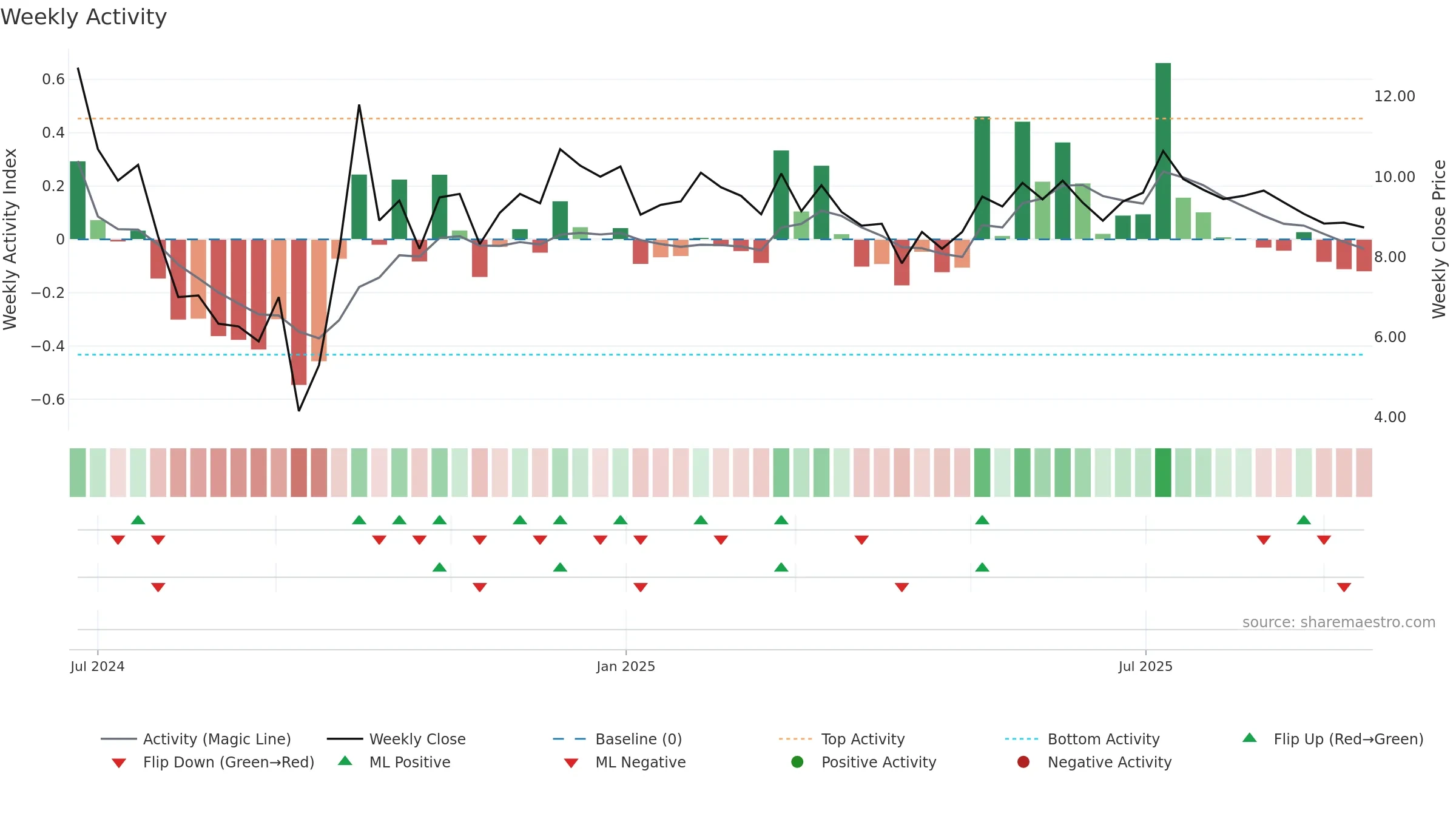Click the Positive Activity green circle
1456x819 pixels.
[x=798, y=762]
